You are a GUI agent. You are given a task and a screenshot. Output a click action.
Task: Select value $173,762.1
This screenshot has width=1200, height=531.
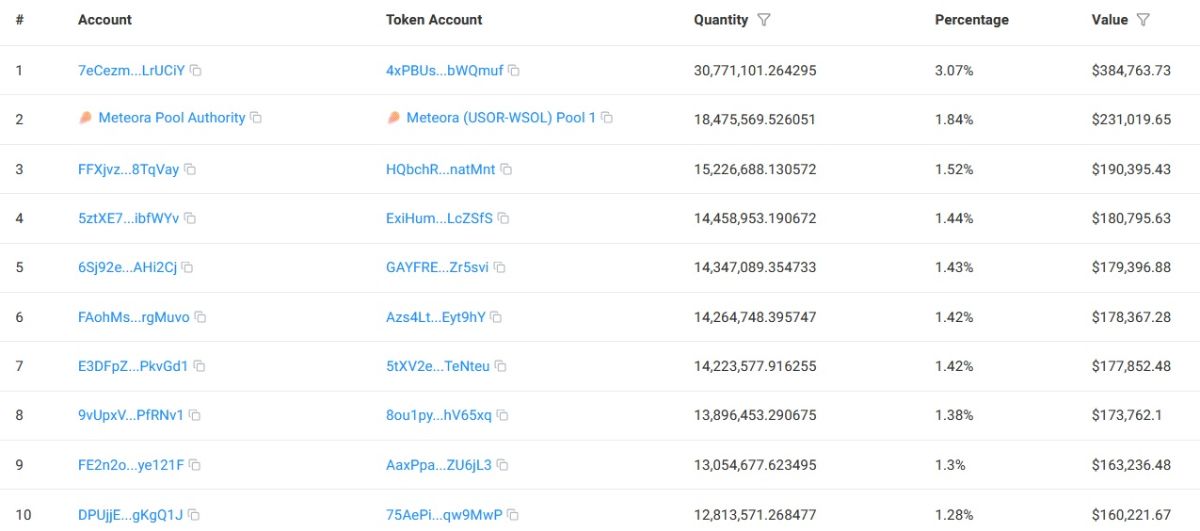tap(1127, 415)
